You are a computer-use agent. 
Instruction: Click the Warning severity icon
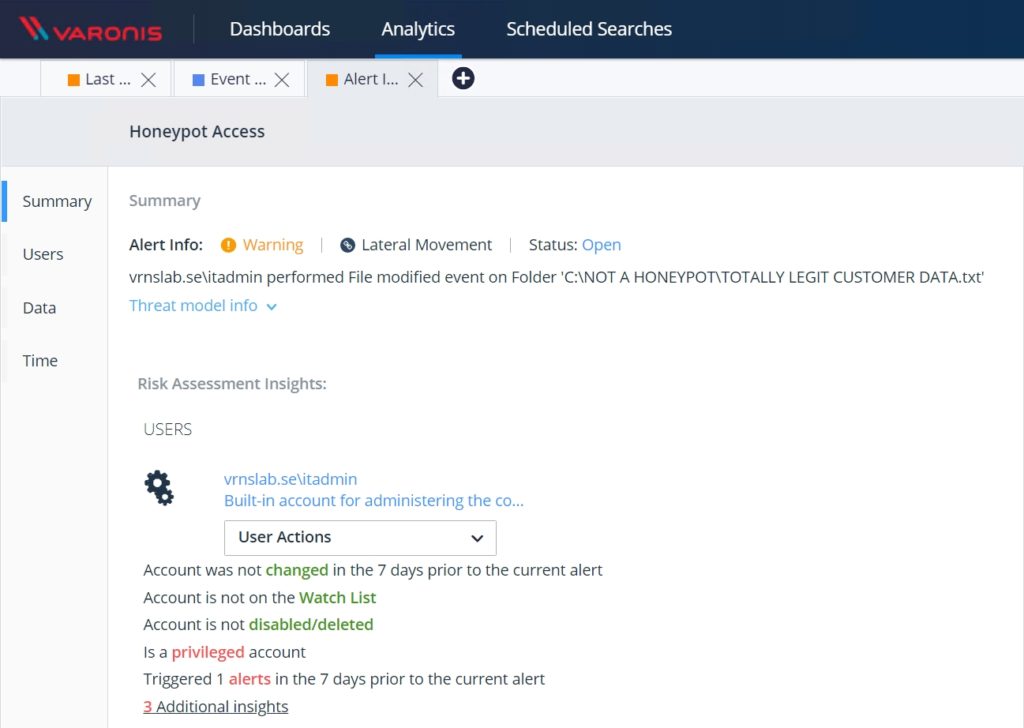coord(228,245)
